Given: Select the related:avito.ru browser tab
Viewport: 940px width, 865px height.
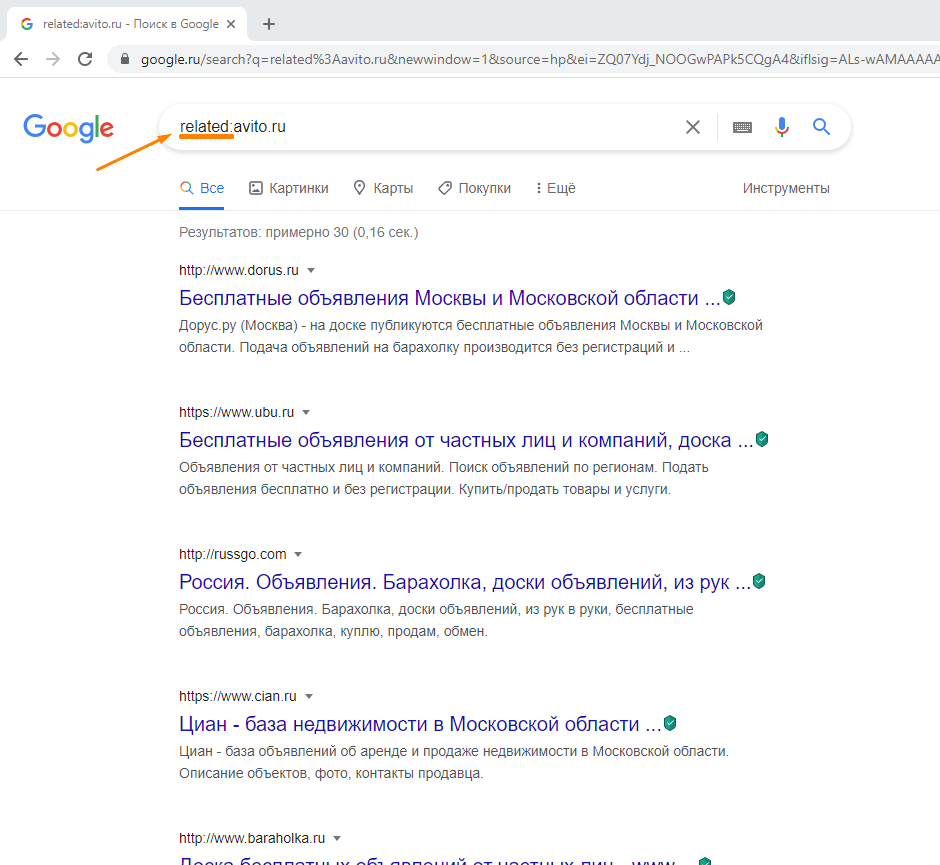Looking at the screenshot, I should (127, 24).
